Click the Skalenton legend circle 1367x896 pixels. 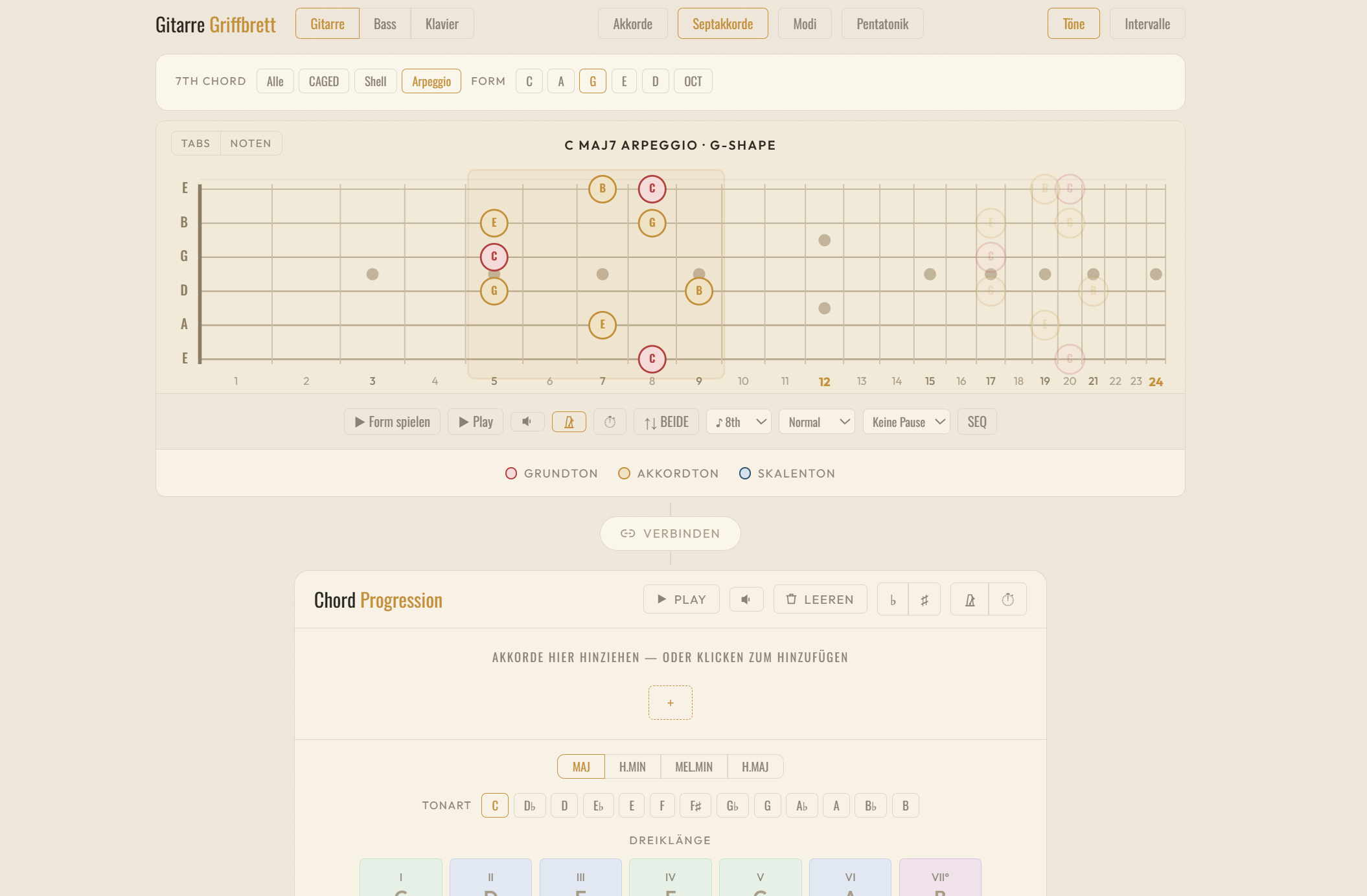pyautogui.click(x=745, y=474)
